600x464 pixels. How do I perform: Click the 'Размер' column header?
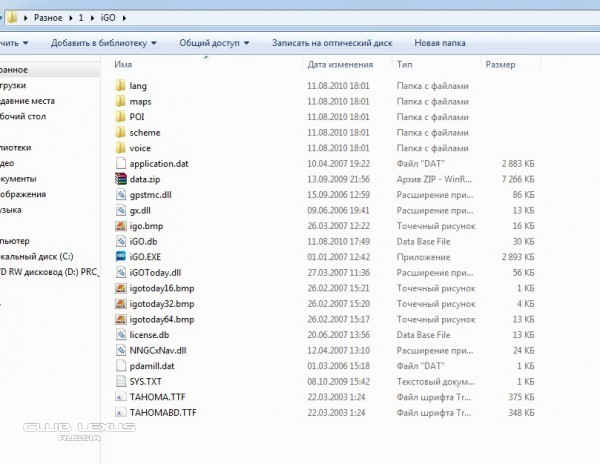500,64
